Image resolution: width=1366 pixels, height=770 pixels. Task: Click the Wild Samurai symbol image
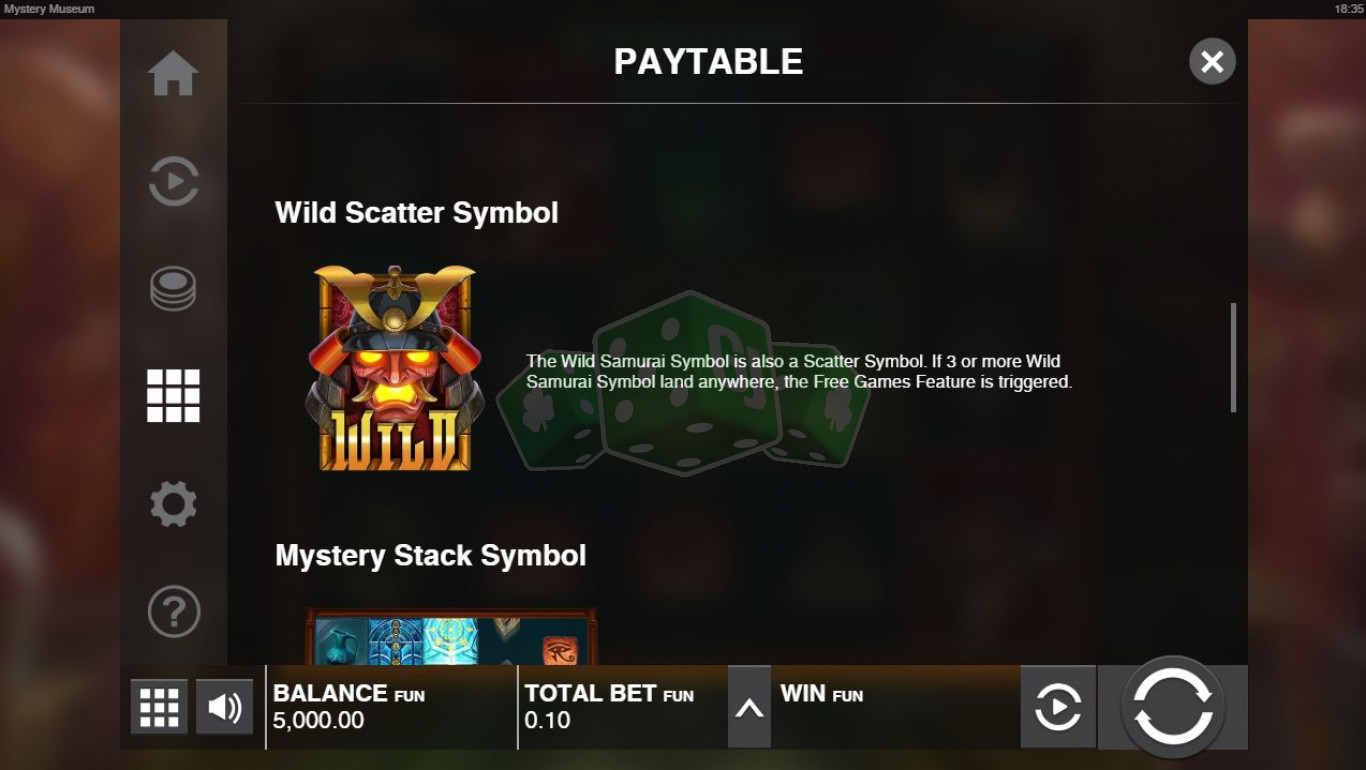394,368
